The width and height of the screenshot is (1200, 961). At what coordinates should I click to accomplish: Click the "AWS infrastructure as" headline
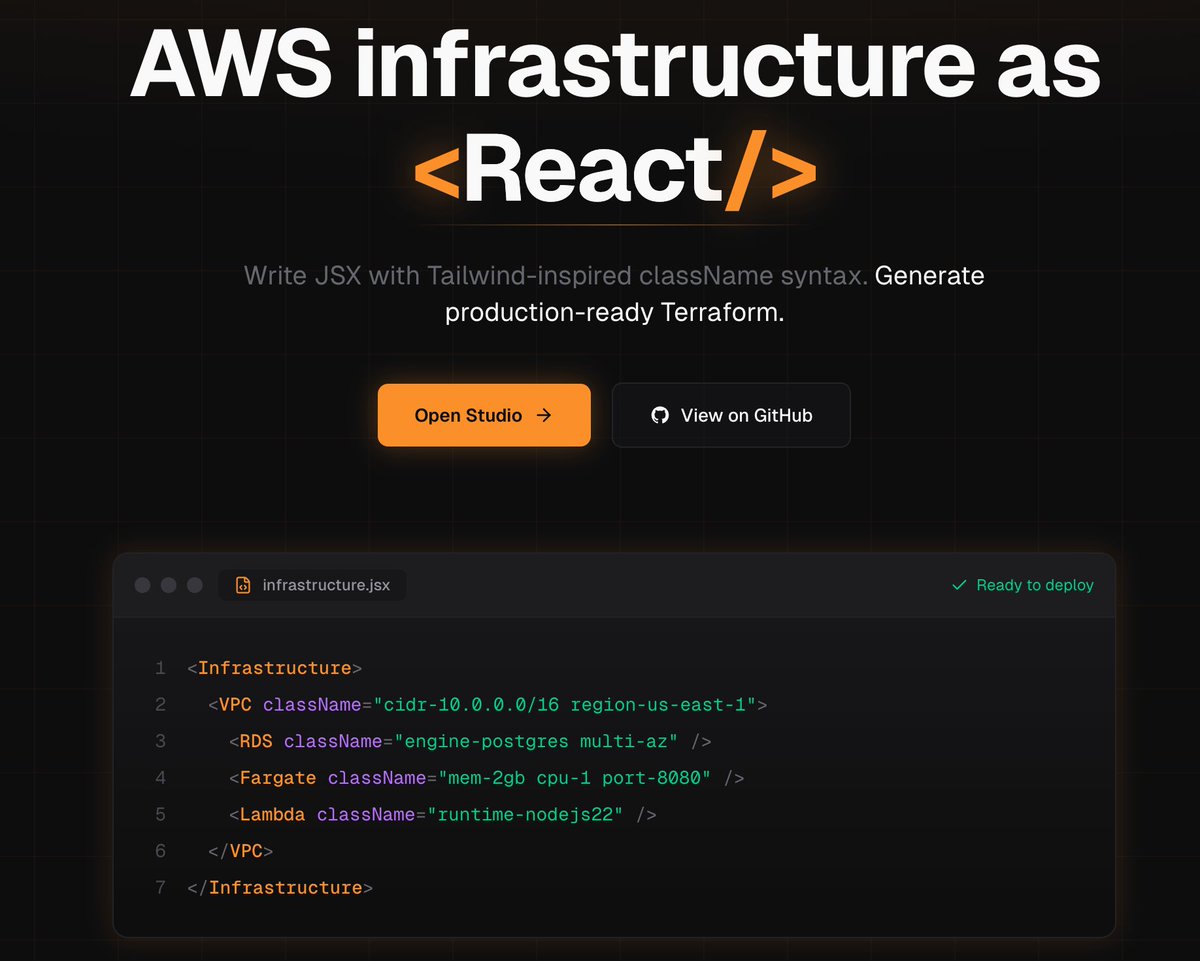(x=615, y=62)
